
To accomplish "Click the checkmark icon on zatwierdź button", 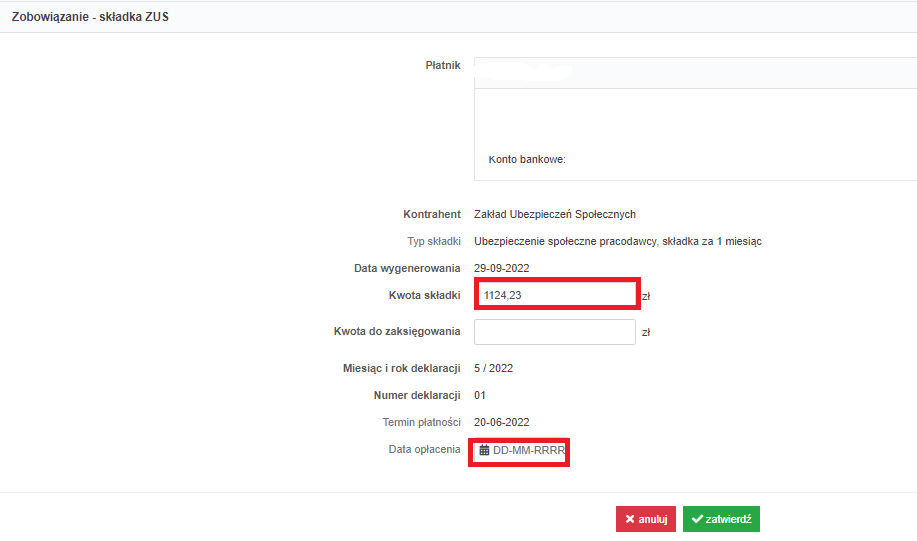I will pos(697,519).
